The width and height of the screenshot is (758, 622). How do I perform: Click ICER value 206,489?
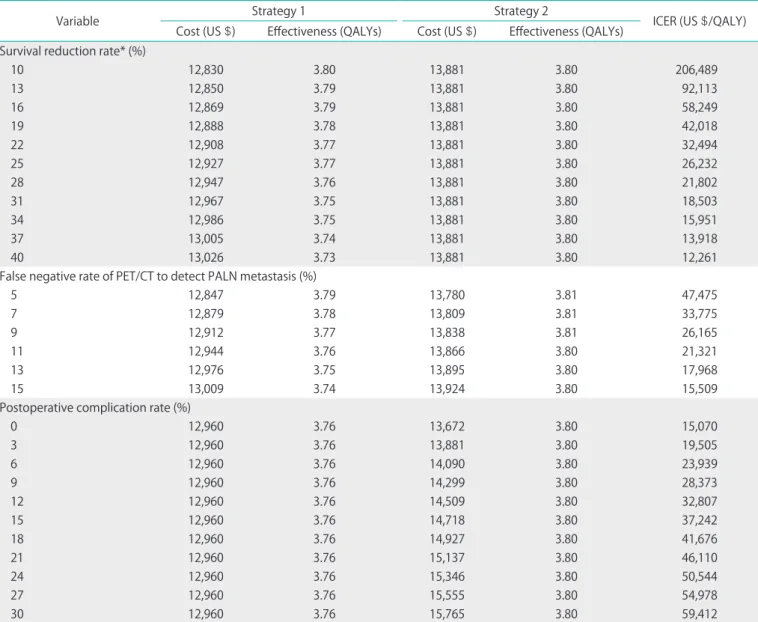(697, 70)
